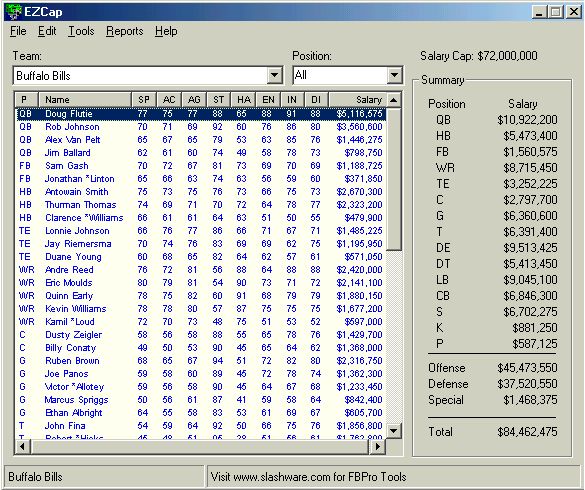Select the Victor *Allotey row
This screenshot has height=490, width=585.
point(201,387)
